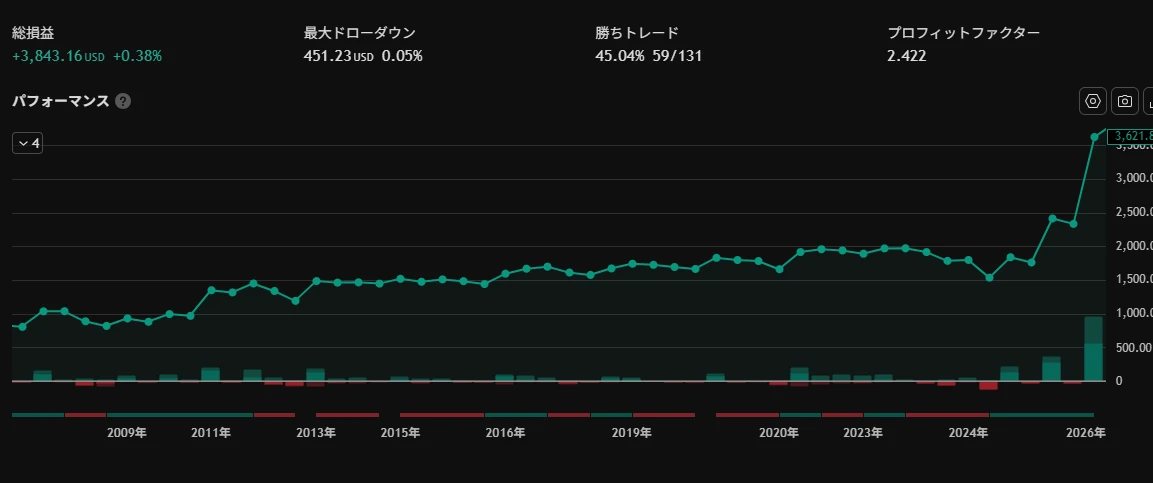Click the 2009年 time axis label
Viewport: 1153px width, 483px height.
[x=127, y=433]
